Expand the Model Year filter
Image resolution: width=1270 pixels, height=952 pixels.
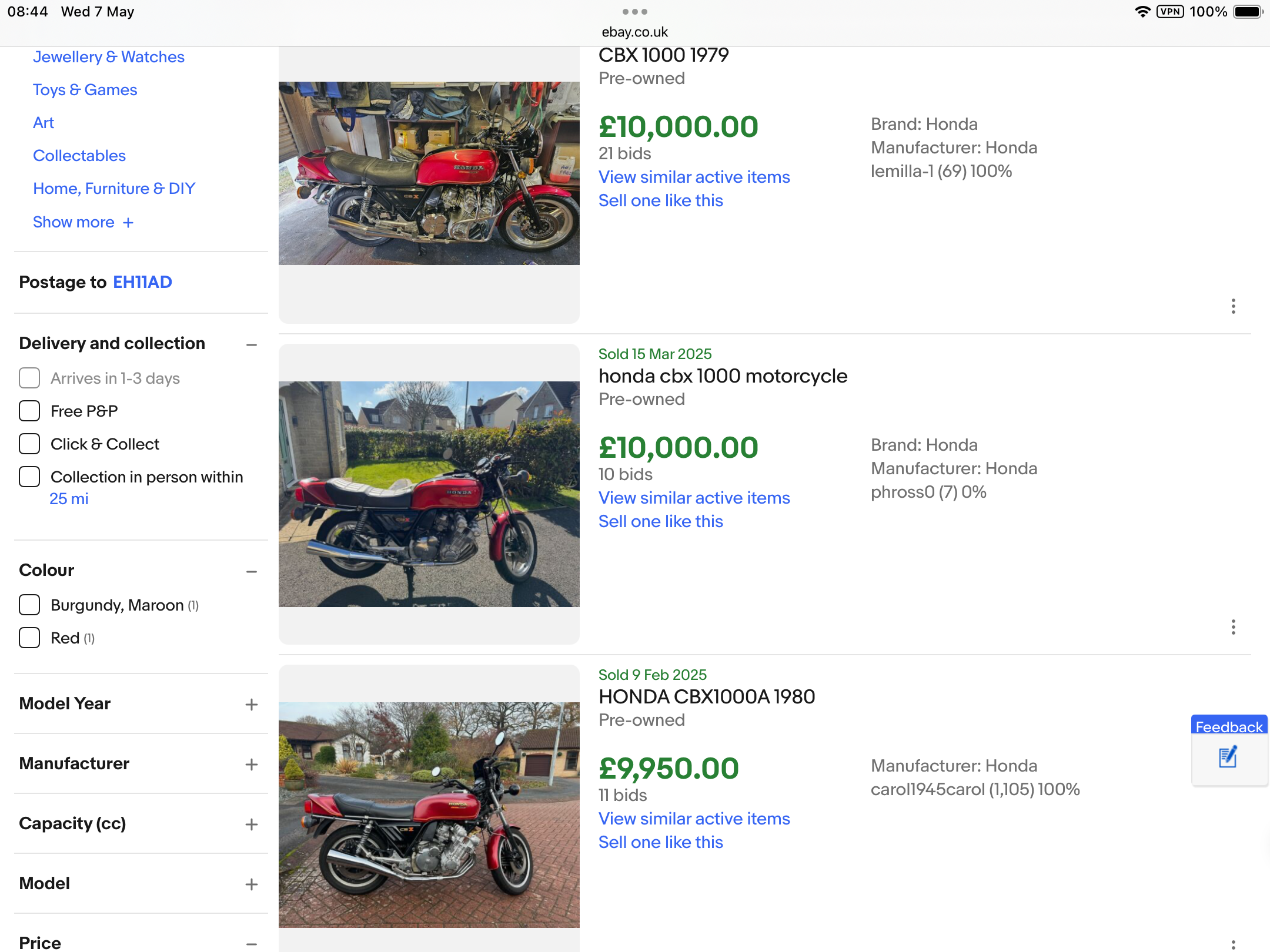click(x=252, y=705)
